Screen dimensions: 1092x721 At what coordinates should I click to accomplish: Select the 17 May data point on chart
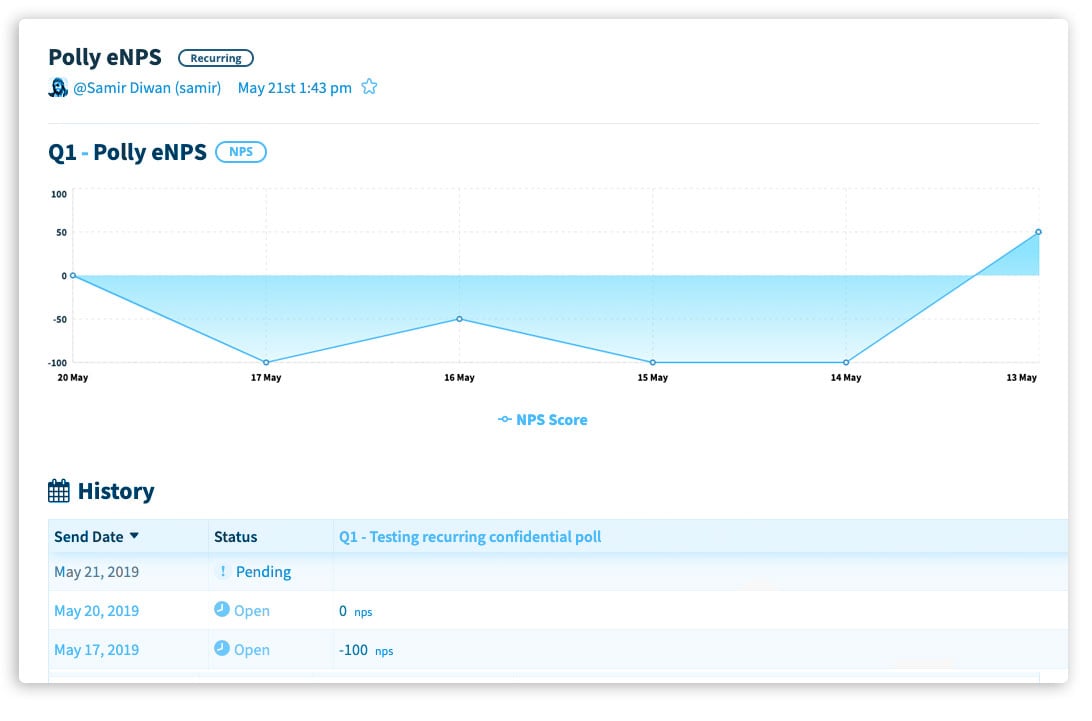tap(266, 362)
